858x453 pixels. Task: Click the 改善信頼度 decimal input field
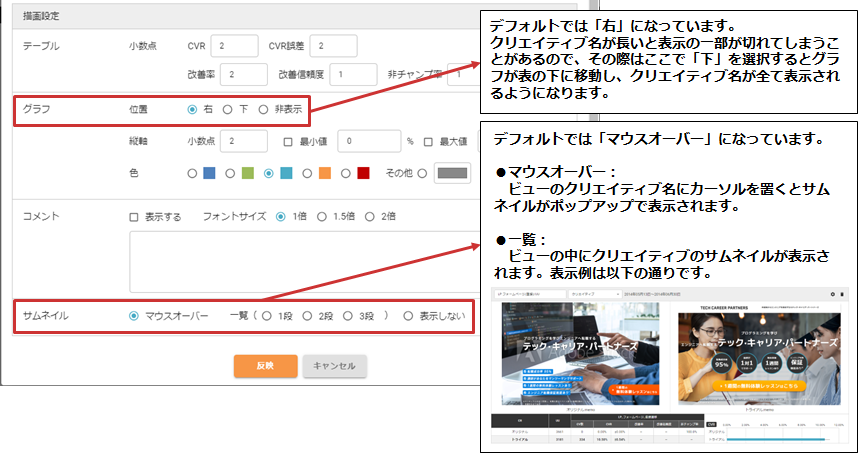tap(353, 74)
